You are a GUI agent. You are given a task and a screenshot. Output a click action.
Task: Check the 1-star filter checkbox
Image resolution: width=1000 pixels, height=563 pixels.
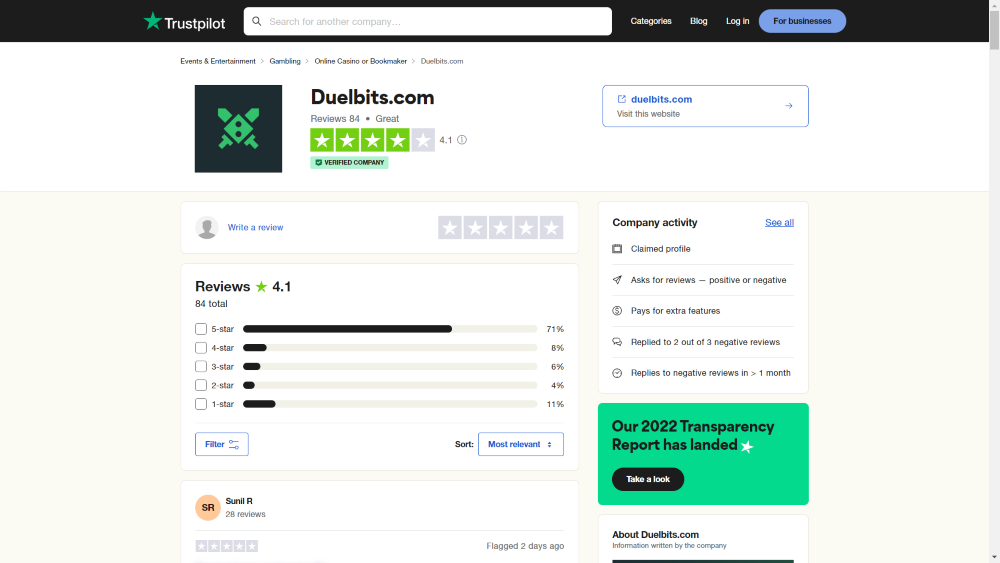[201, 404]
